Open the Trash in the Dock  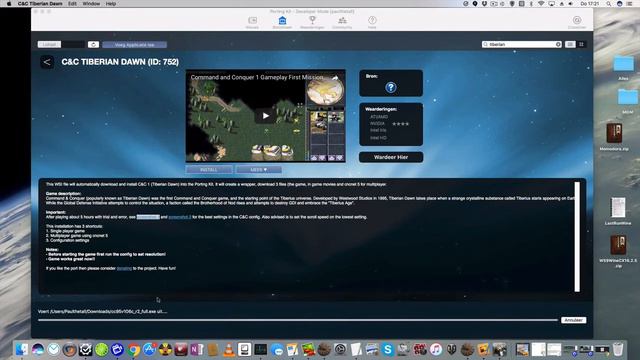pos(618,349)
